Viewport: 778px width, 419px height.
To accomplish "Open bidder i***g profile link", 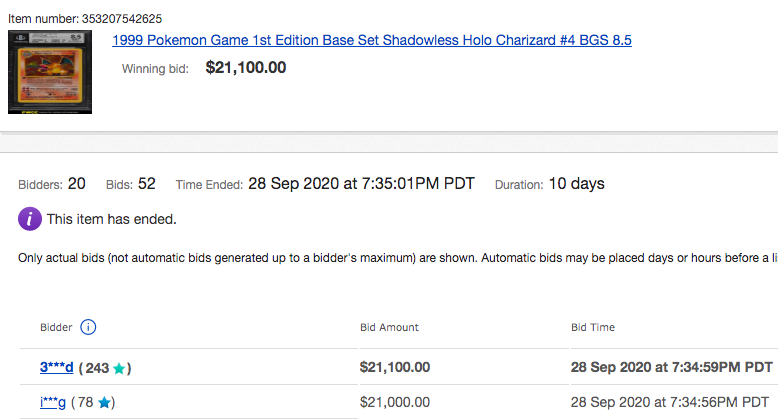I will [53, 402].
